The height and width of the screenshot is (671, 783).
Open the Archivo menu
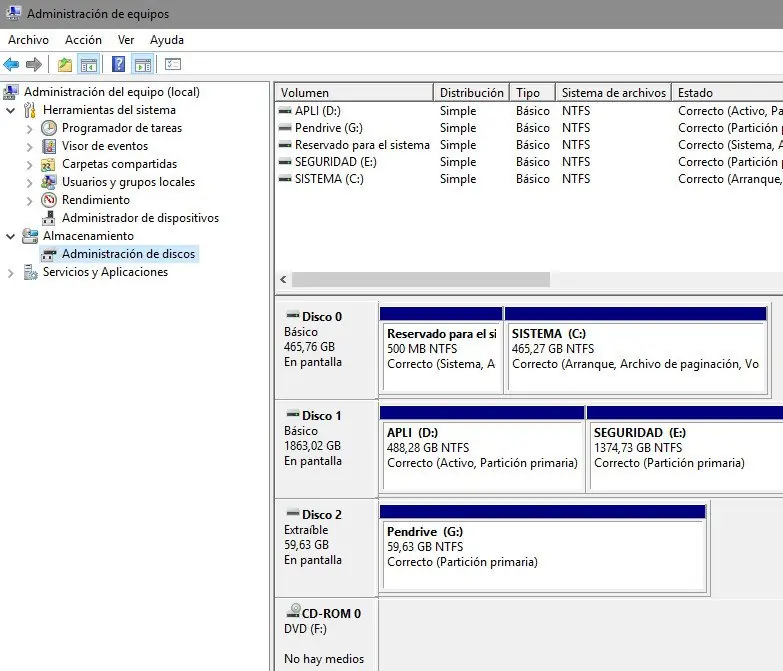coord(28,40)
